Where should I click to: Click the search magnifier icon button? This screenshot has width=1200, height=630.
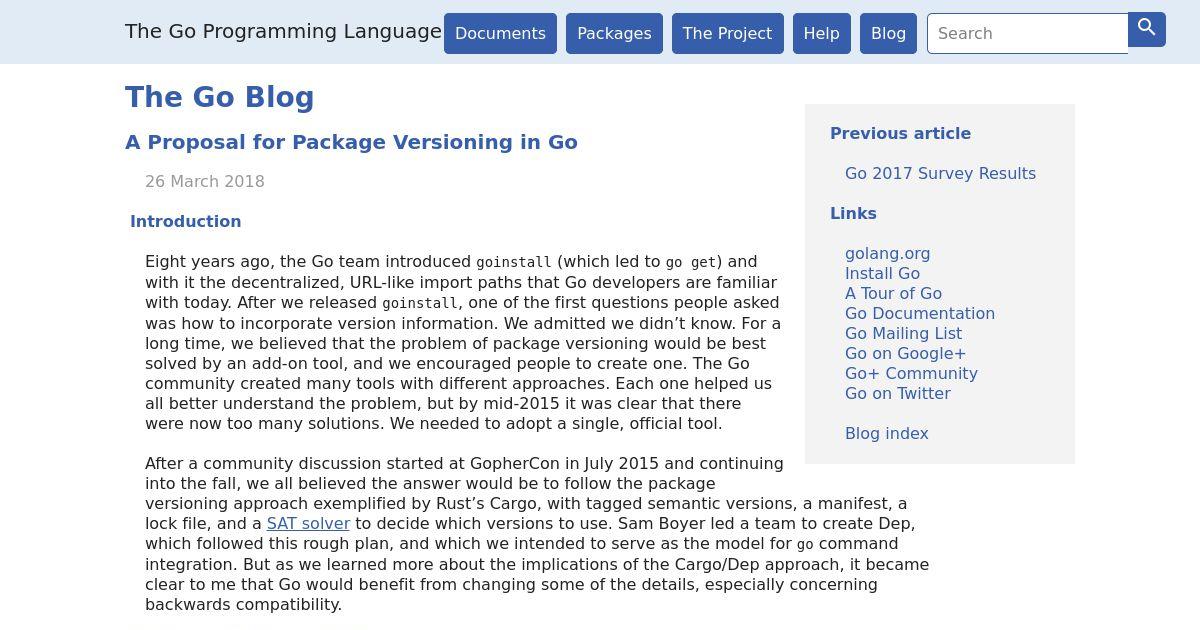click(1147, 29)
